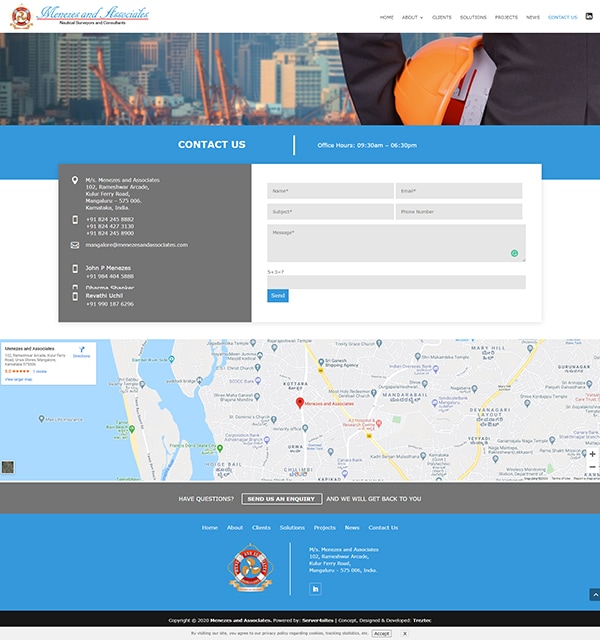Click the phone icon beside office numbers
The image size is (600, 640).
tap(75, 220)
